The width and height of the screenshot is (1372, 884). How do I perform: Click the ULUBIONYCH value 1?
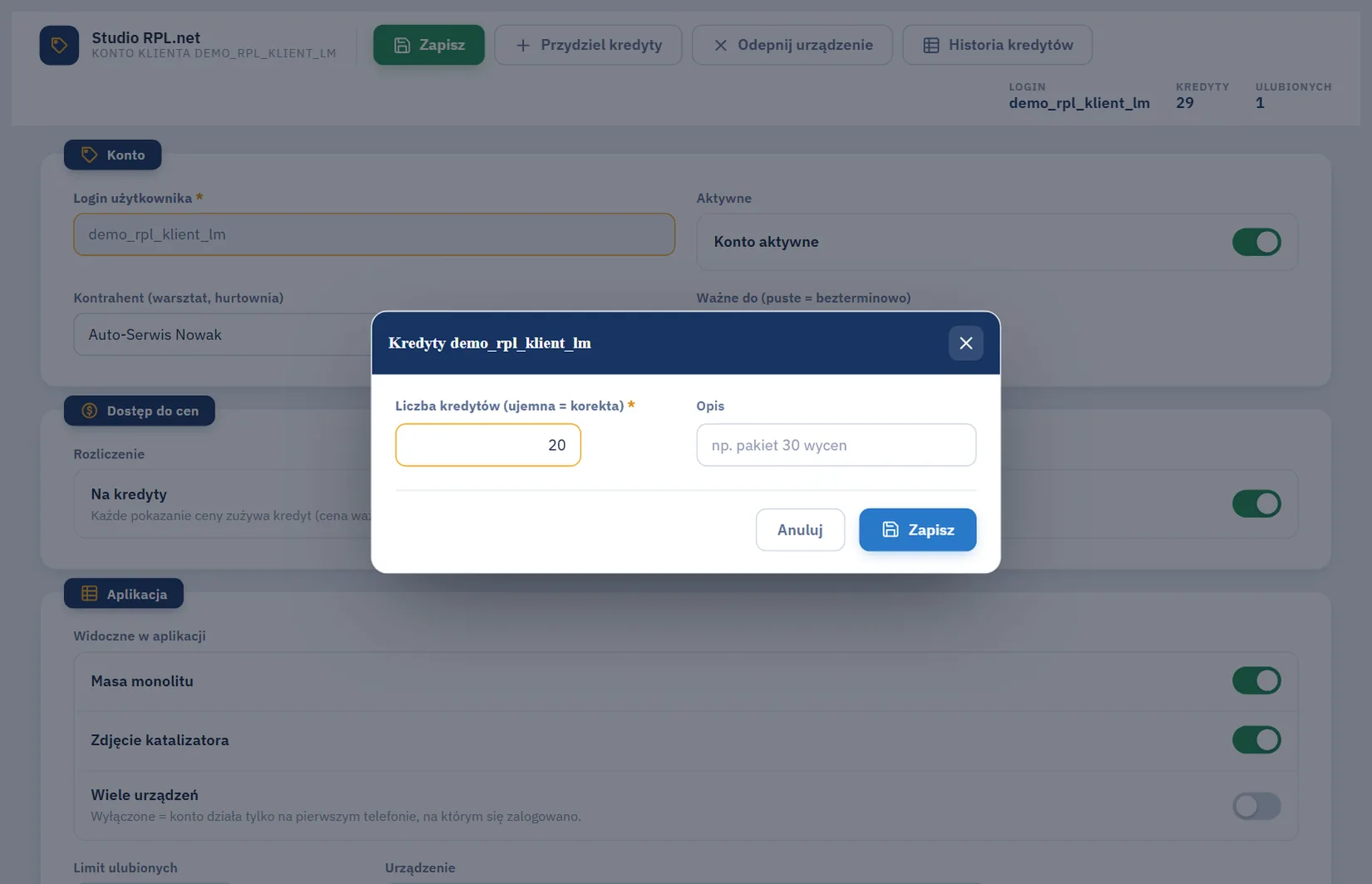[1260, 103]
